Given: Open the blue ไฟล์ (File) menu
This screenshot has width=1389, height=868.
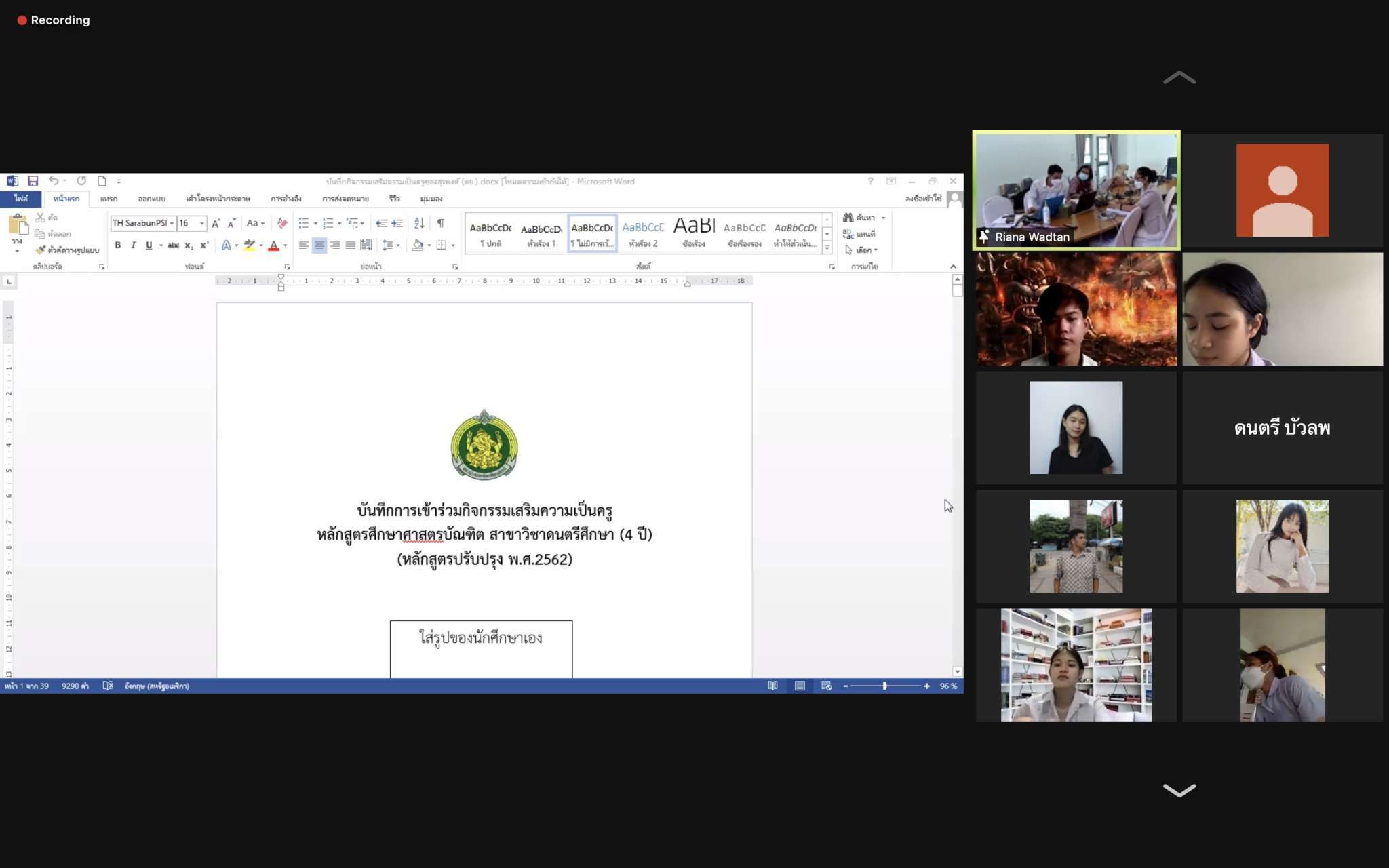Looking at the screenshot, I should point(21,199).
